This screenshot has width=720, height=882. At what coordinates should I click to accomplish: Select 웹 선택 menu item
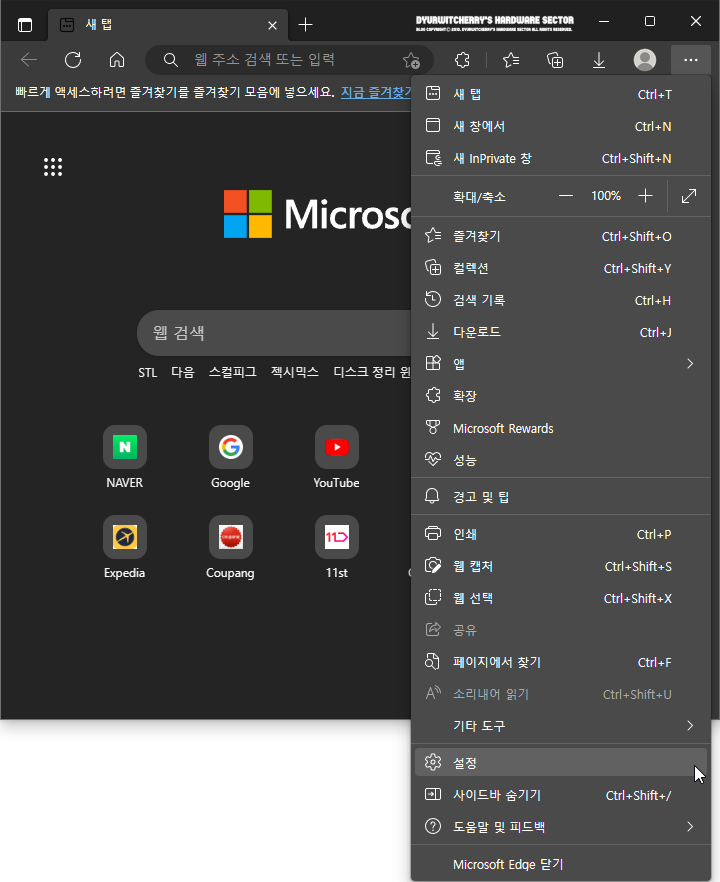(x=561, y=598)
